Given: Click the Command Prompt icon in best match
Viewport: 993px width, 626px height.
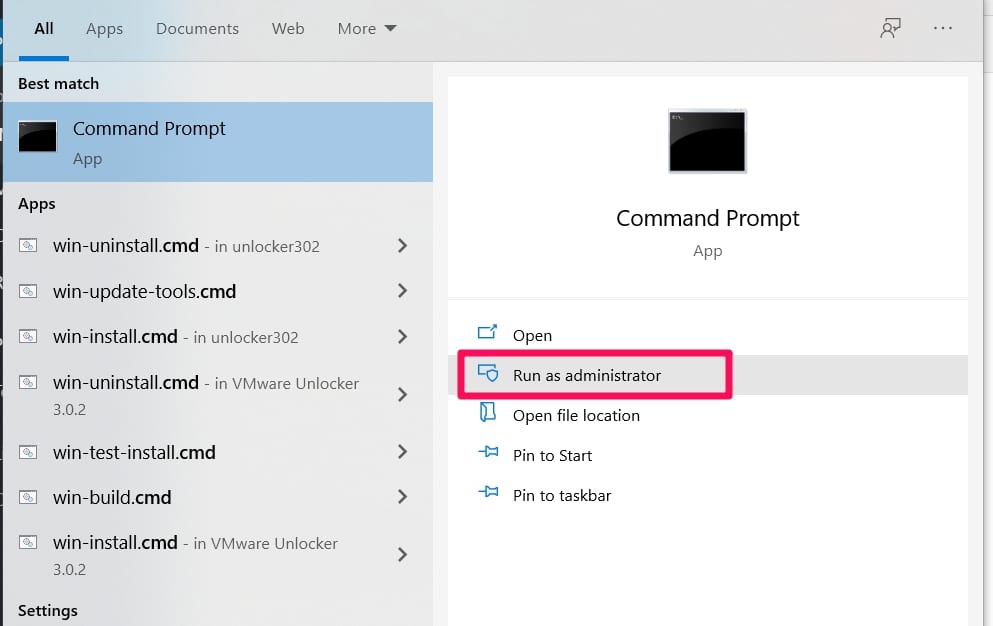Looking at the screenshot, I should point(37,136).
